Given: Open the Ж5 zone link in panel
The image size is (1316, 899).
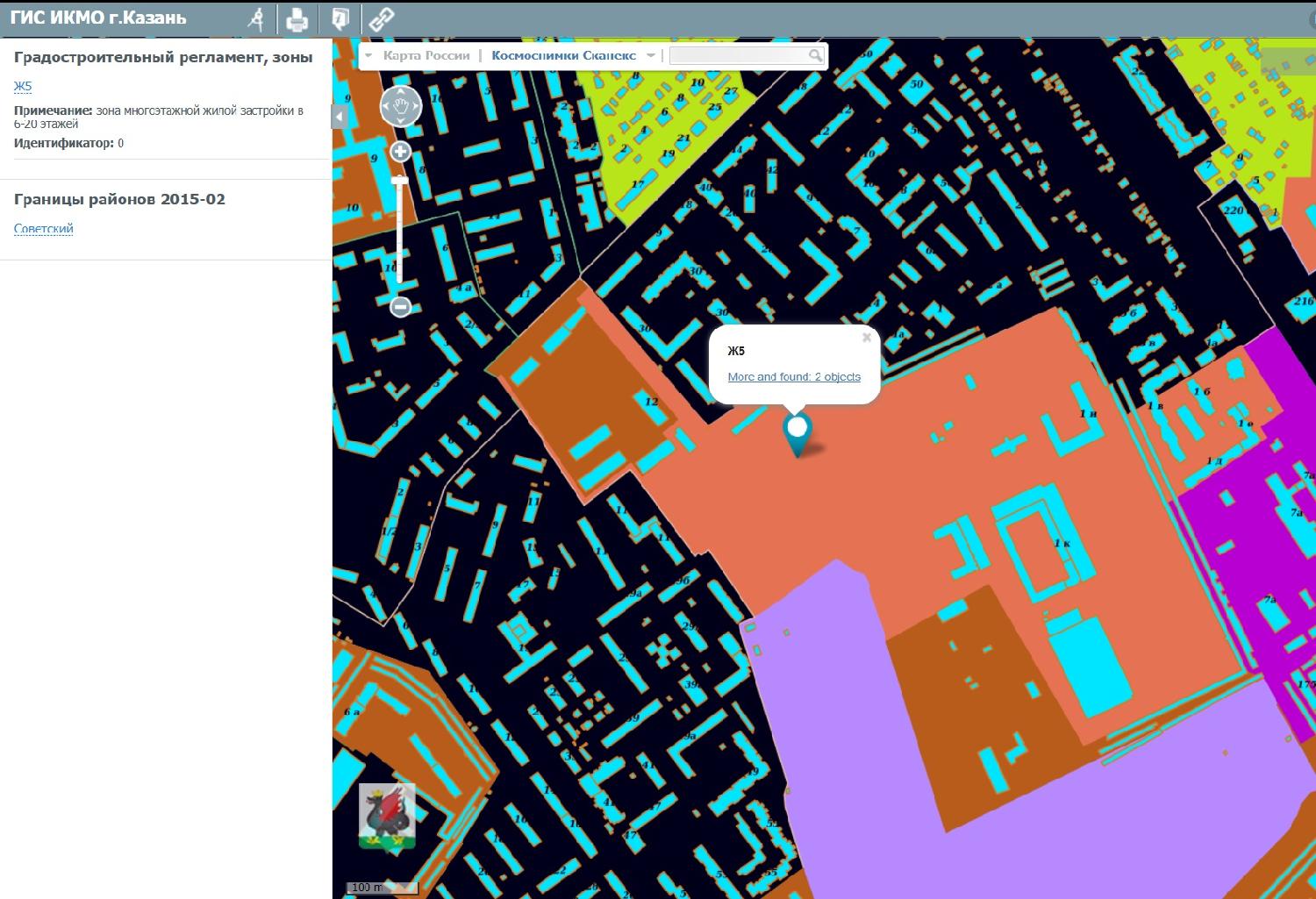Looking at the screenshot, I should pyautogui.click(x=23, y=86).
